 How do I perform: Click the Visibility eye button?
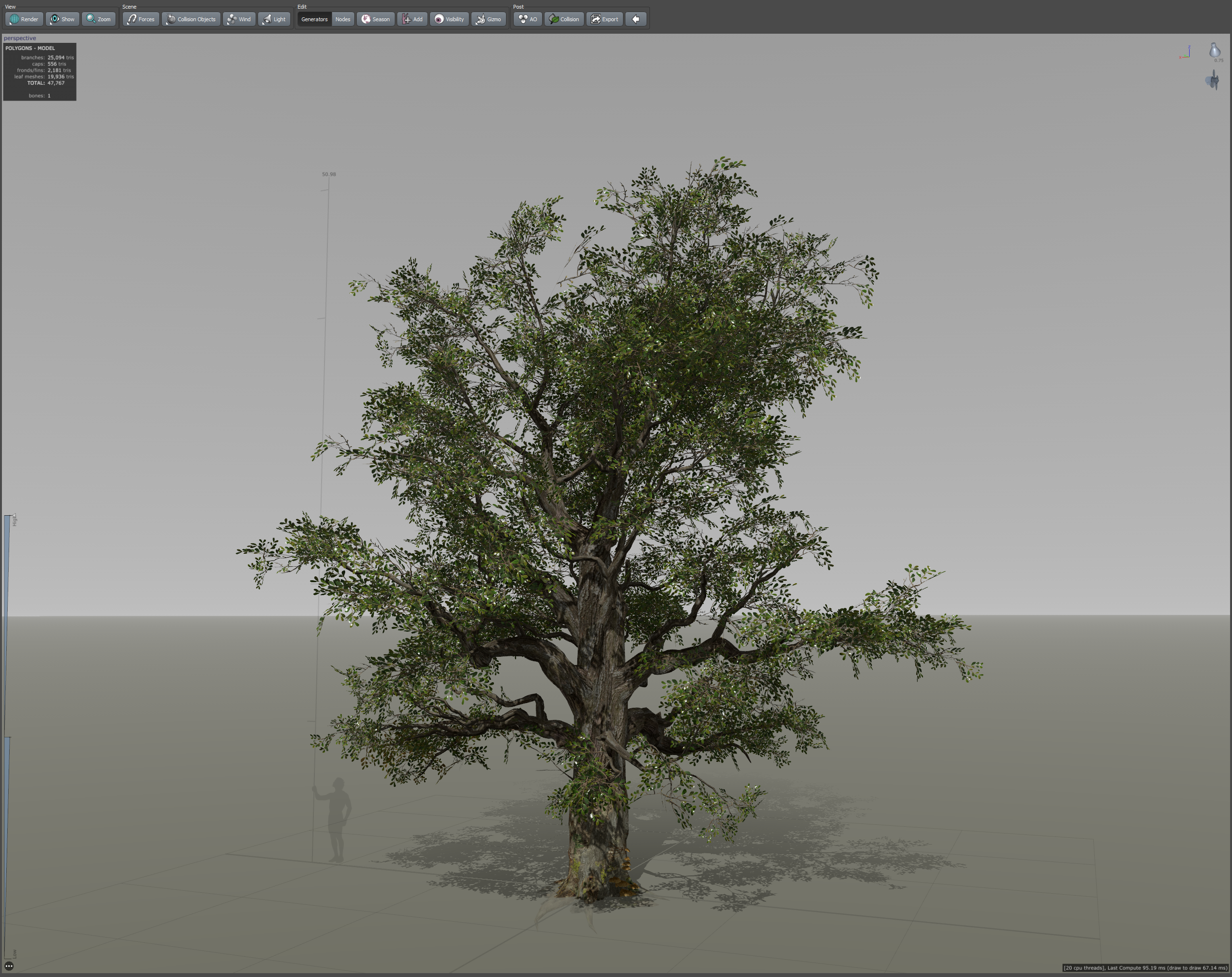click(x=449, y=19)
